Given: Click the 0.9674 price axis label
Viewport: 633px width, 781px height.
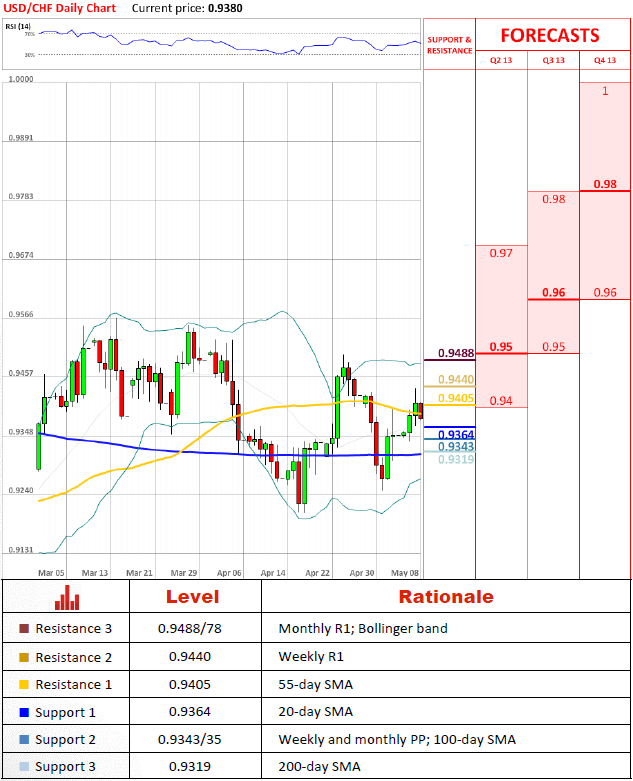Looking at the screenshot, I should pos(21,256).
